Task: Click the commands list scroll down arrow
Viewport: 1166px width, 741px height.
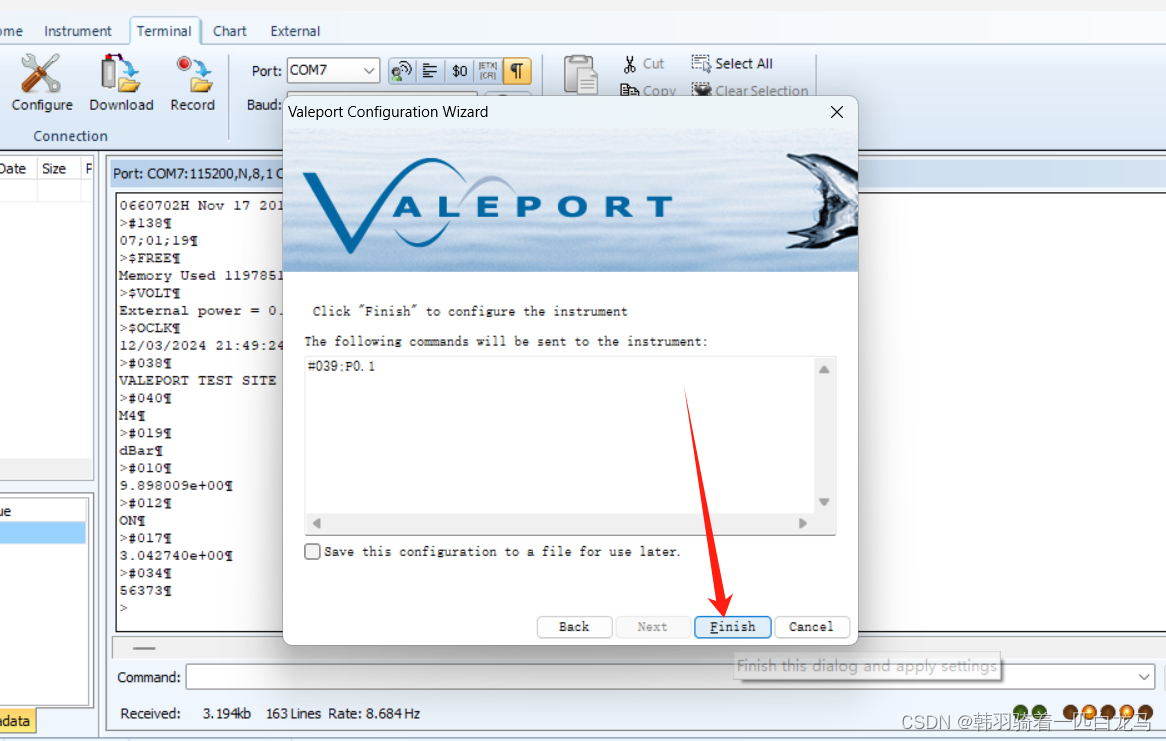Action: coord(824,502)
